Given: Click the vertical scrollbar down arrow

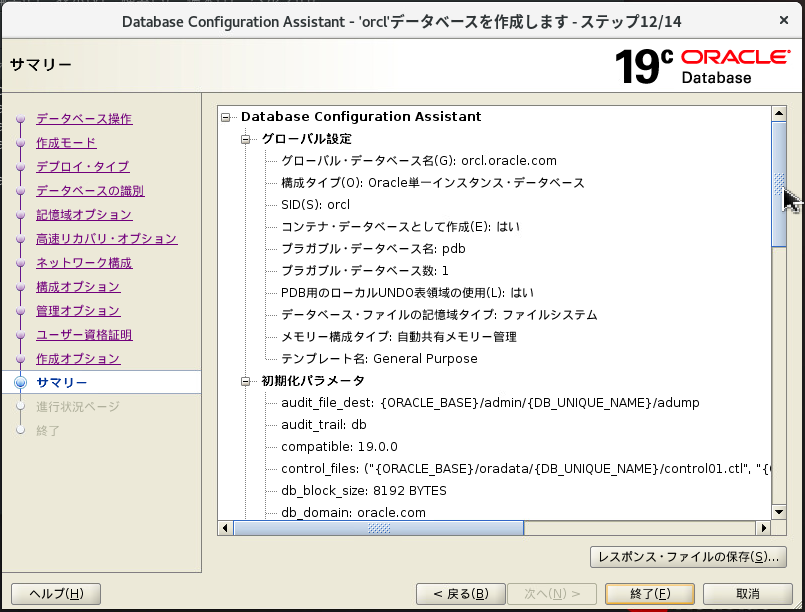Looking at the screenshot, I should tap(779, 512).
